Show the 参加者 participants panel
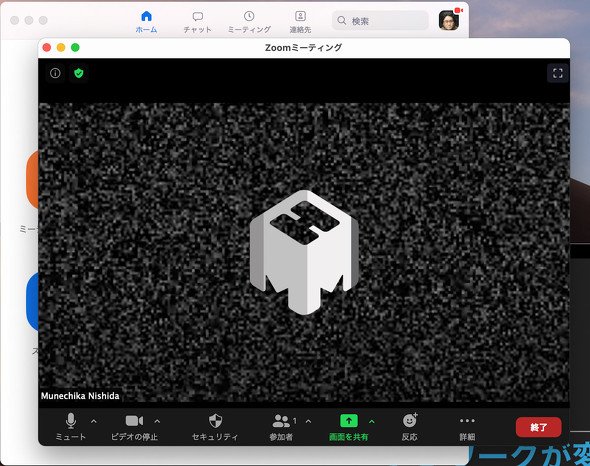 coord(281,427)
